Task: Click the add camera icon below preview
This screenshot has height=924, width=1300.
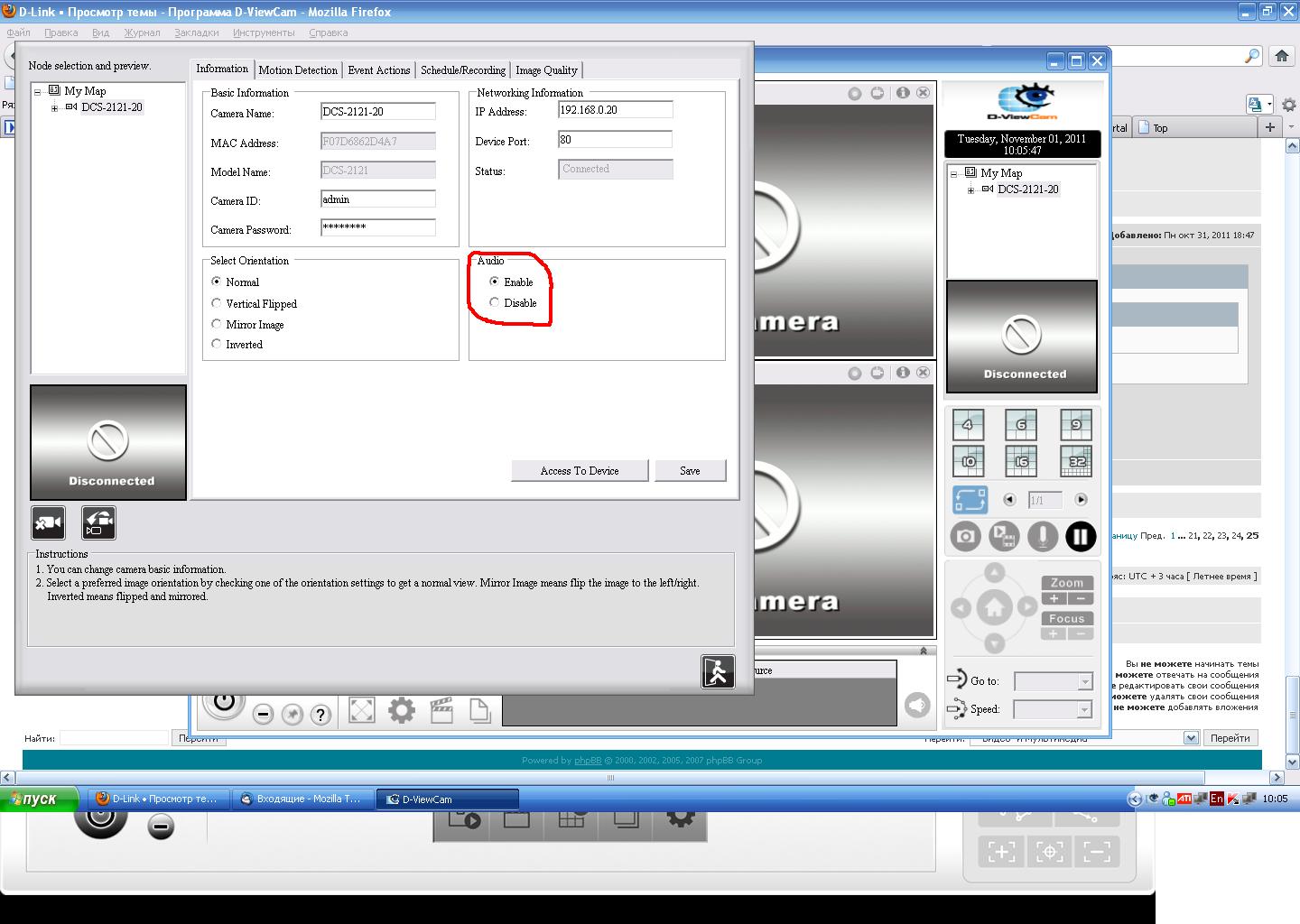Action: click(48, 523)
